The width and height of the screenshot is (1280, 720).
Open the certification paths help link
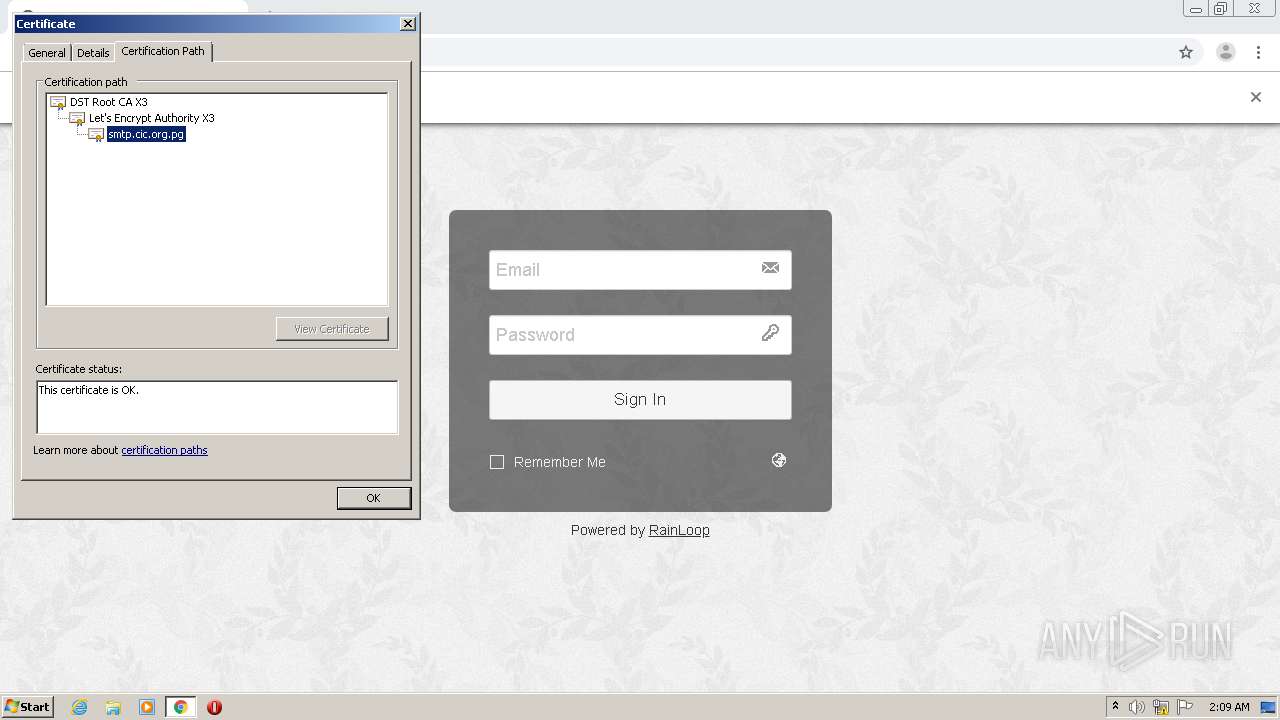[164, 450]
